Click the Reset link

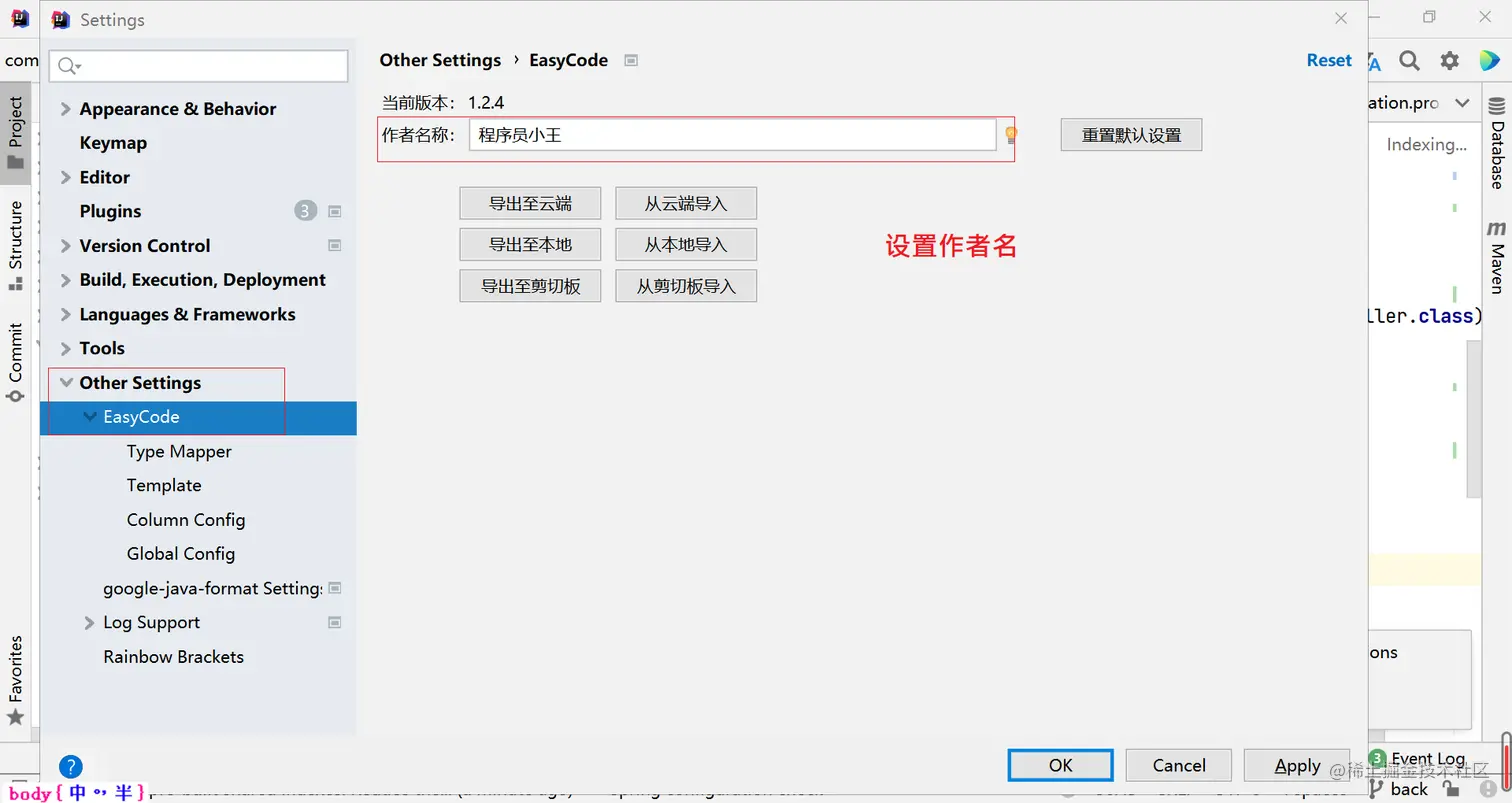pyautogui.click(x=1329, y=60)
